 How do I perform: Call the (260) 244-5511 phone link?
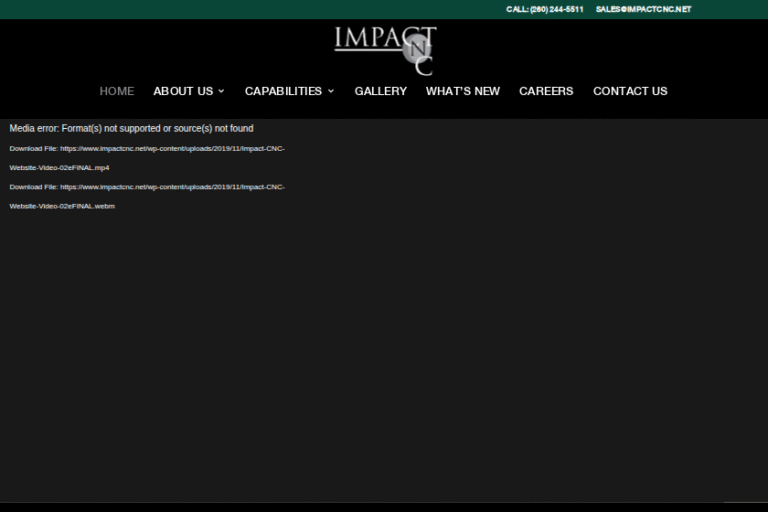tap(545, 9)
